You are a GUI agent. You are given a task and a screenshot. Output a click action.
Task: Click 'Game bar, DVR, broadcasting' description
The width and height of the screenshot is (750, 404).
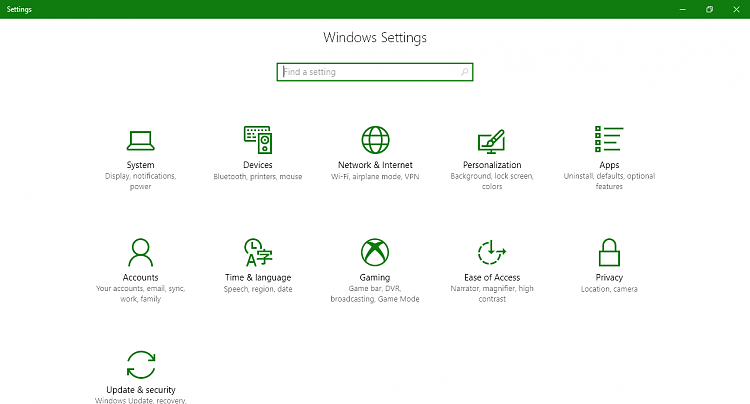[375, 294]
